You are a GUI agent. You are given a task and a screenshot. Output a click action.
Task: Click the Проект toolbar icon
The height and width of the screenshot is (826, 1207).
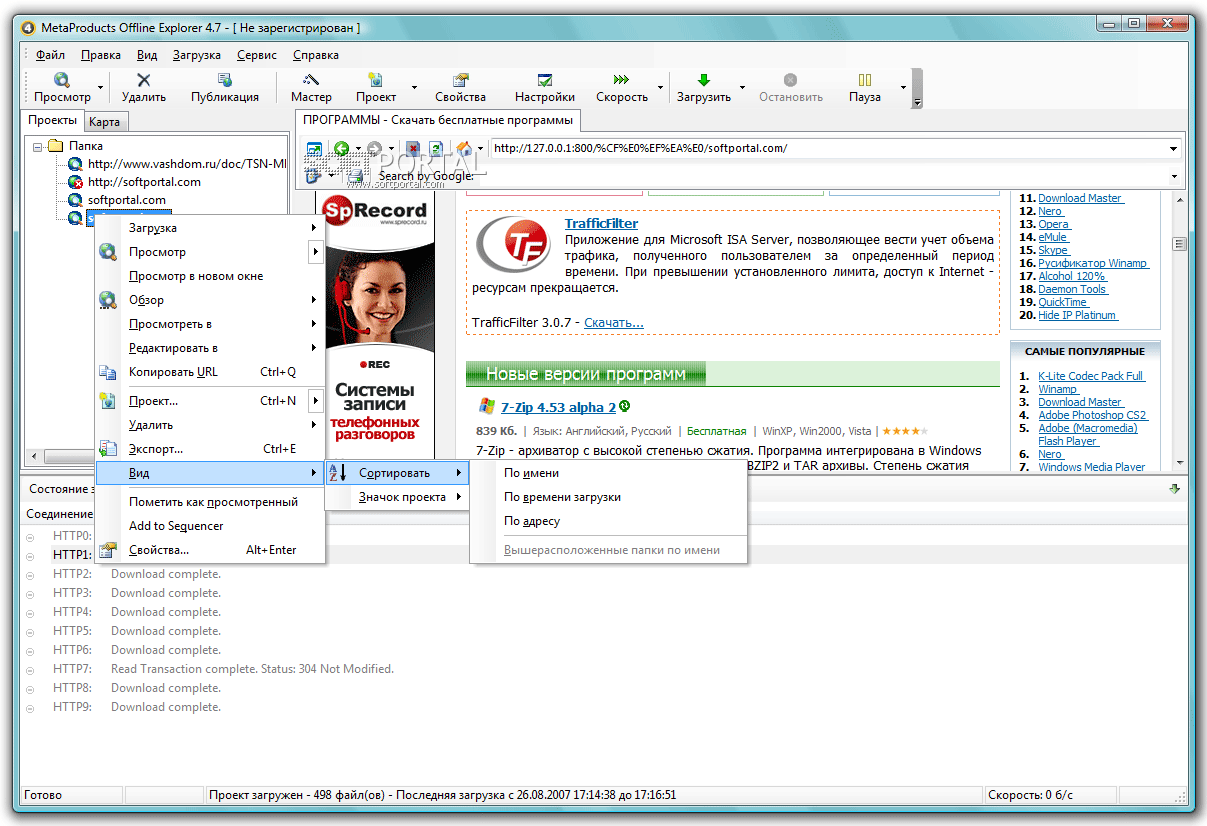point(376,80)
